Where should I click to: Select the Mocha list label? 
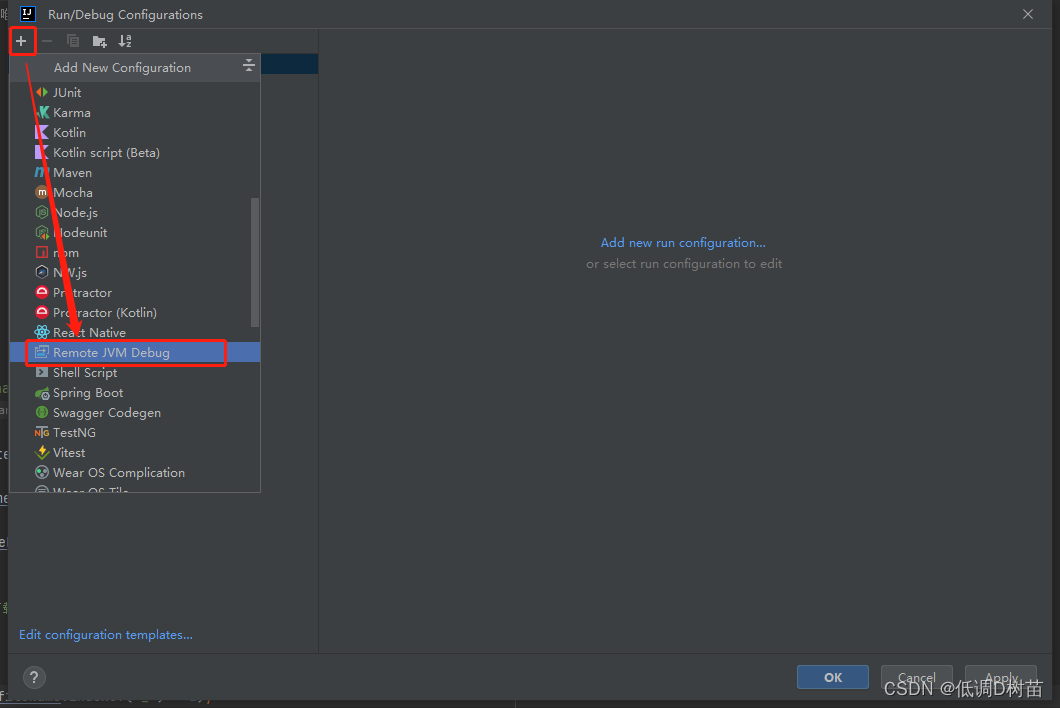pyautogui.click(x=73, y=192)
